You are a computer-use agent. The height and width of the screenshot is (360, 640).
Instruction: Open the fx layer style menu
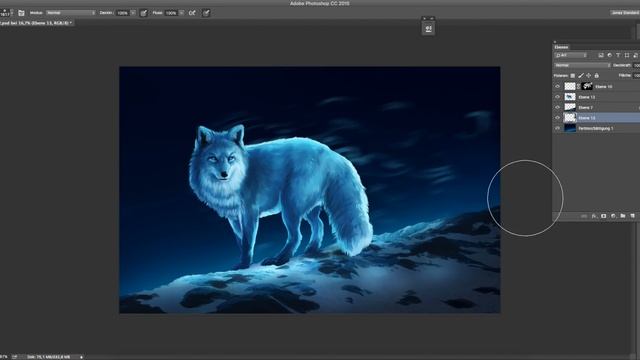(594, 216)
